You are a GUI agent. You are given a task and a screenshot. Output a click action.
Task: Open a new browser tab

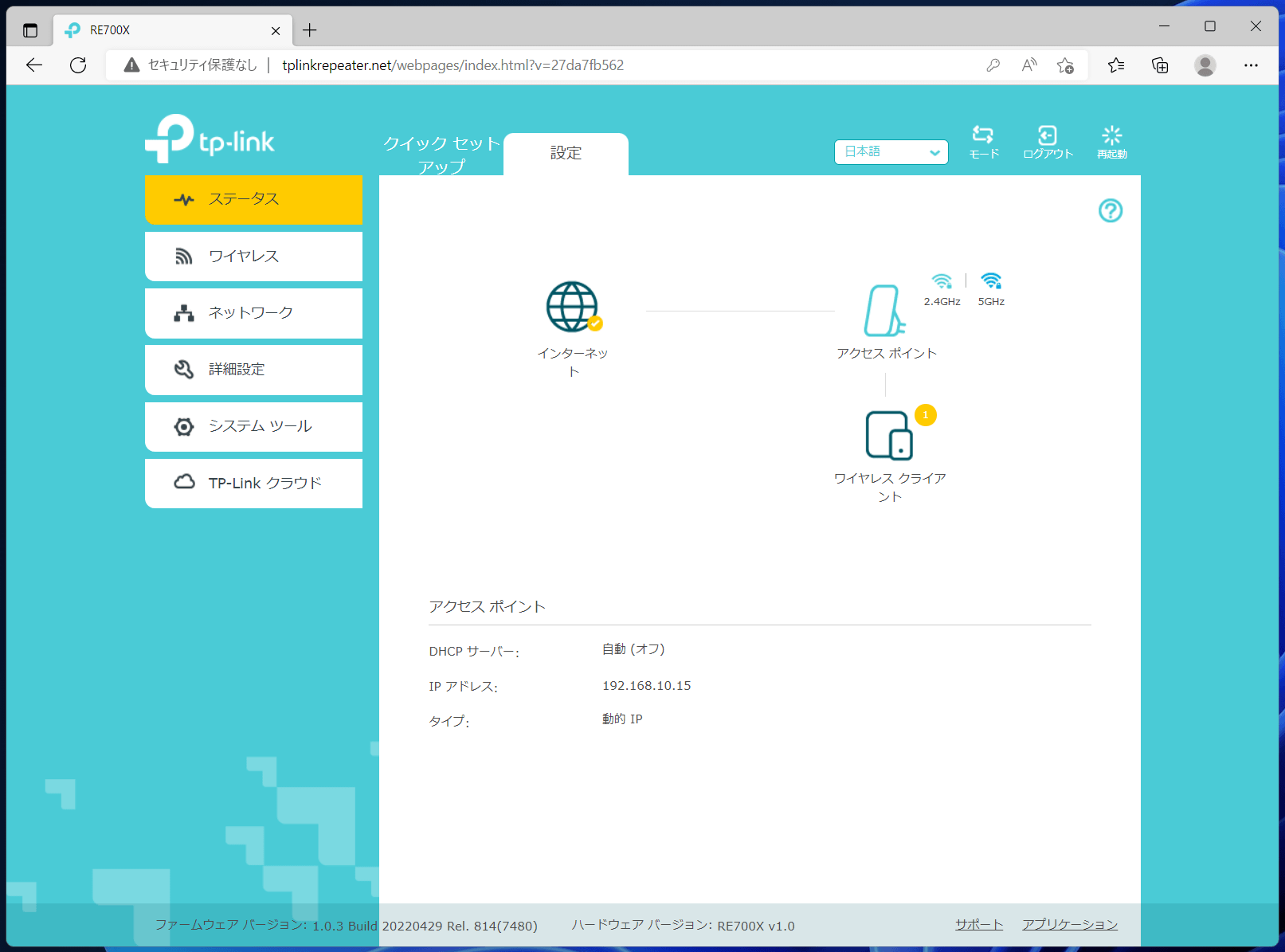pos(310,30)
